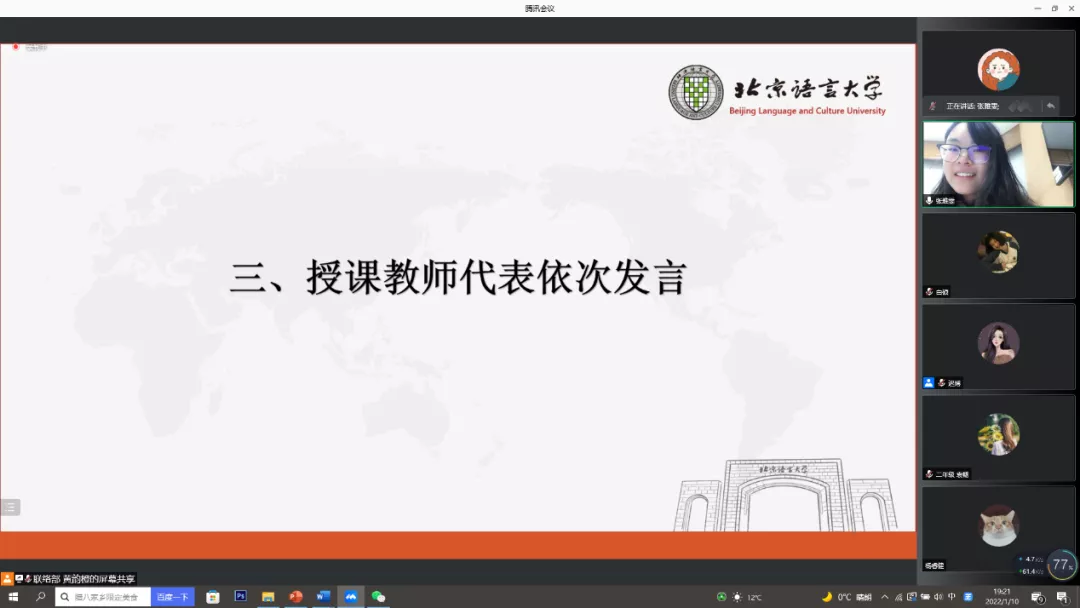The width and height of the screenshot is (1080, 608).
Task: Open Microsoft Store from the taskbar
Action: 213,597
